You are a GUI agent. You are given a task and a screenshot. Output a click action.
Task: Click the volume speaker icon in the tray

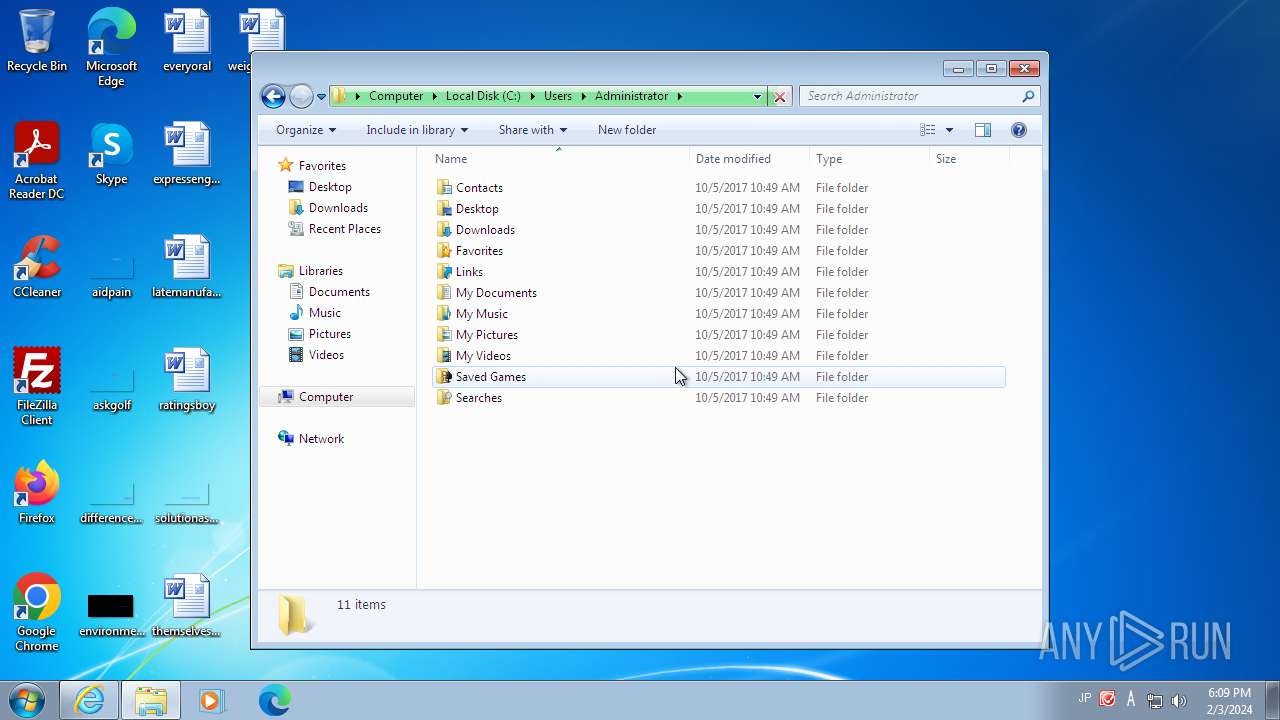[1178, 700]
